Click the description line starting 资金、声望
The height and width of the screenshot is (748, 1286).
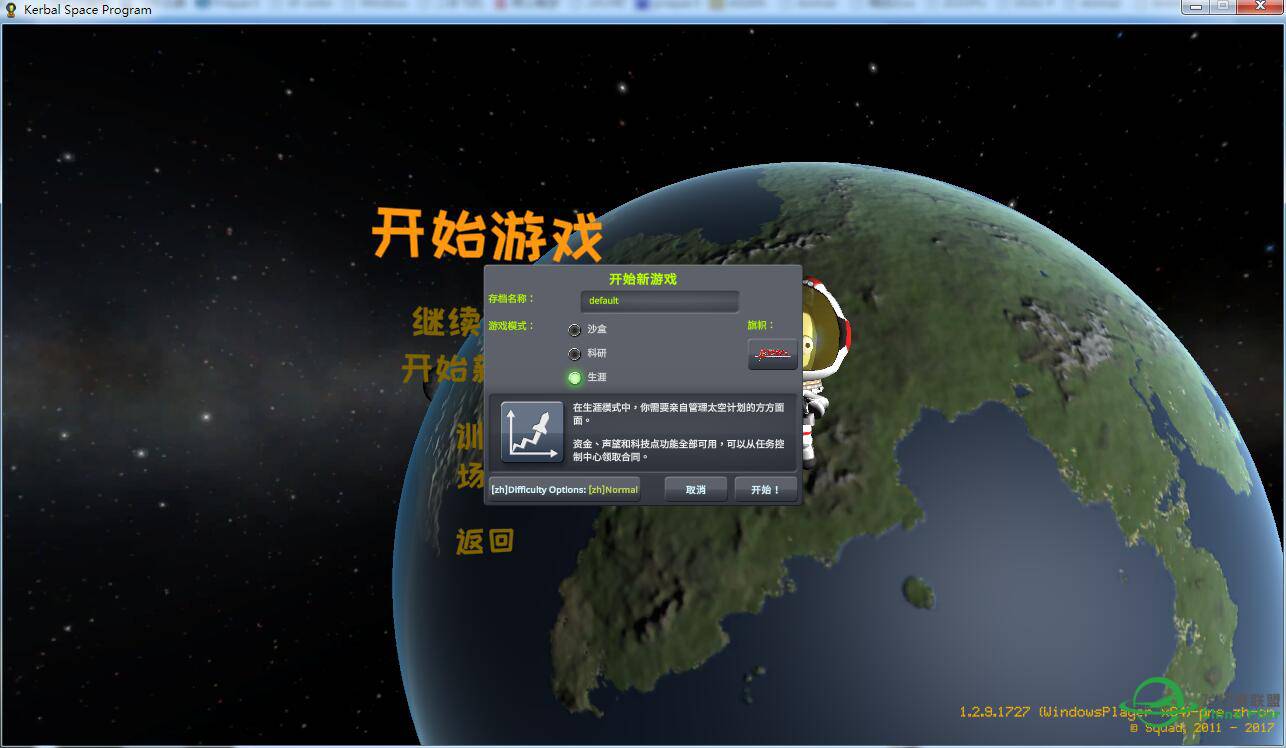click(x=679, y=450)
